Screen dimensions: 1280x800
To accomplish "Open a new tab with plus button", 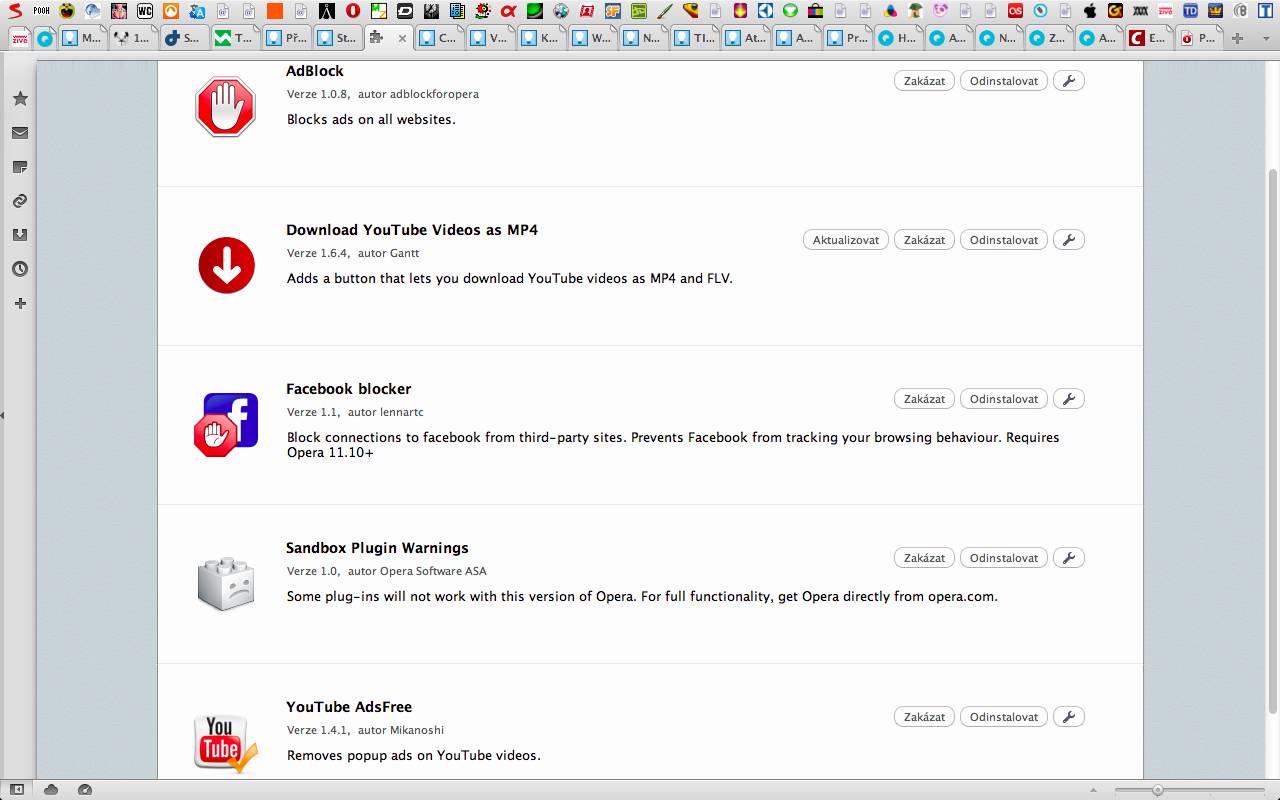I will 1237,38.
